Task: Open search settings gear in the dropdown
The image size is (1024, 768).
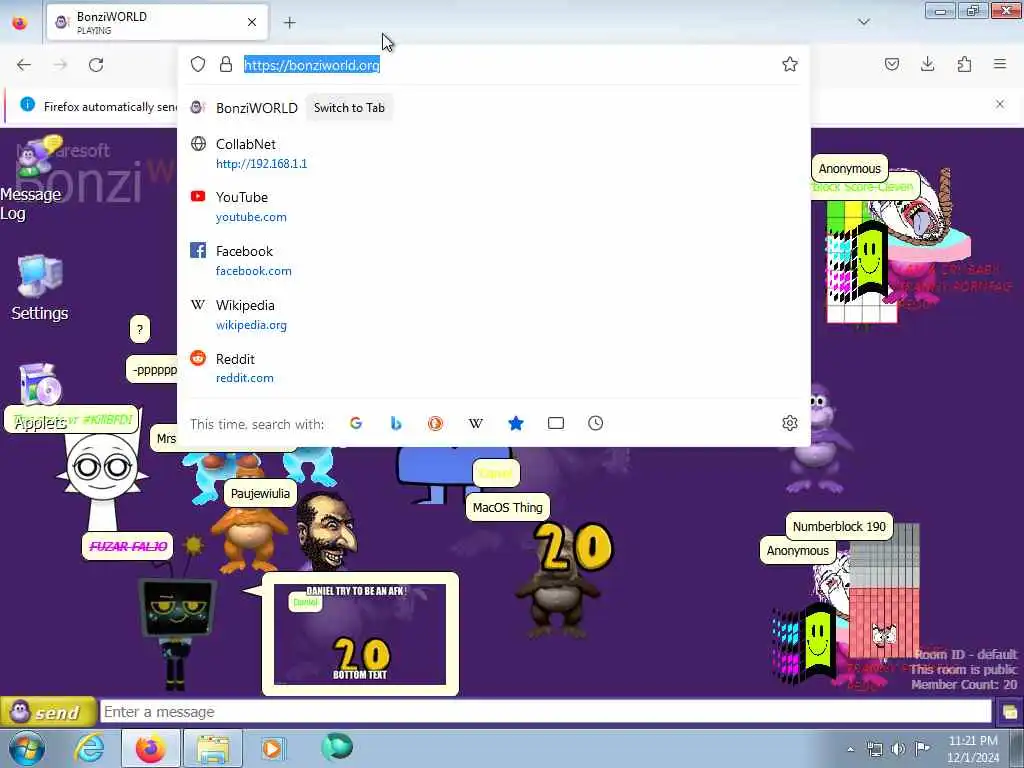Action: [790, 423]
